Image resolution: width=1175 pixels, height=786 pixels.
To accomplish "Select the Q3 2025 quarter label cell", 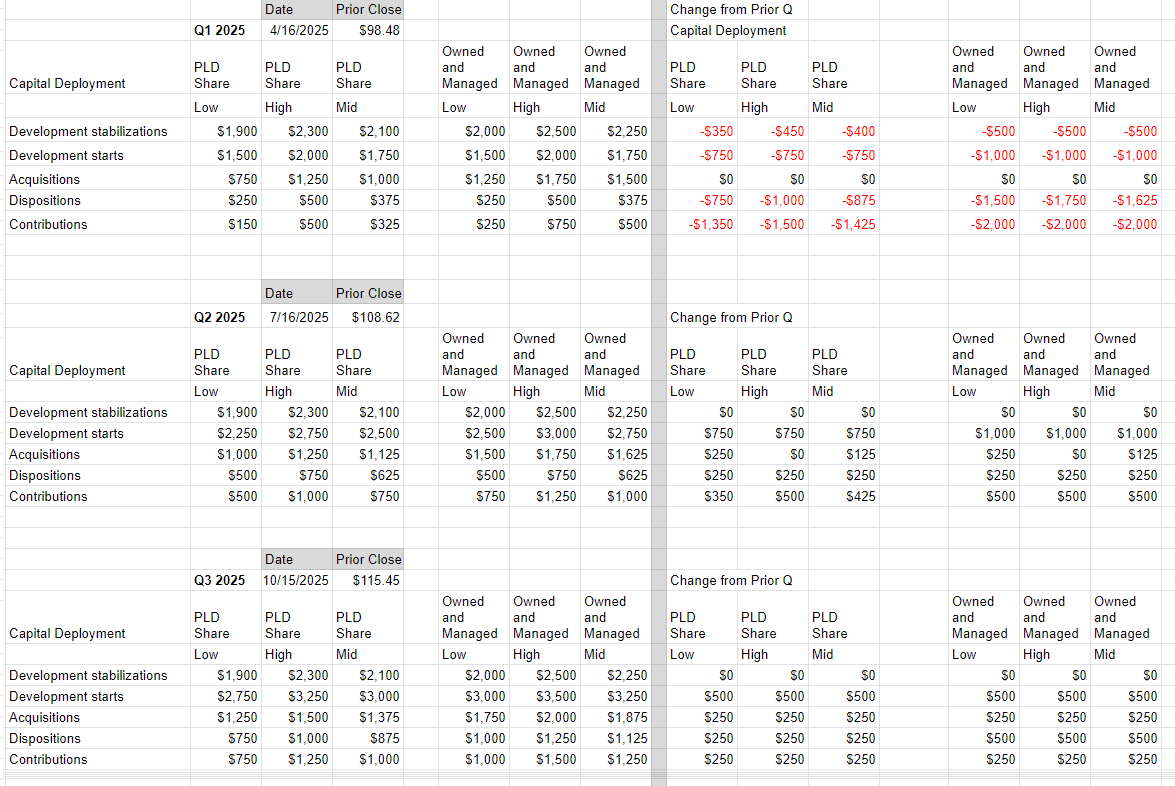I will tap(226, 581).
